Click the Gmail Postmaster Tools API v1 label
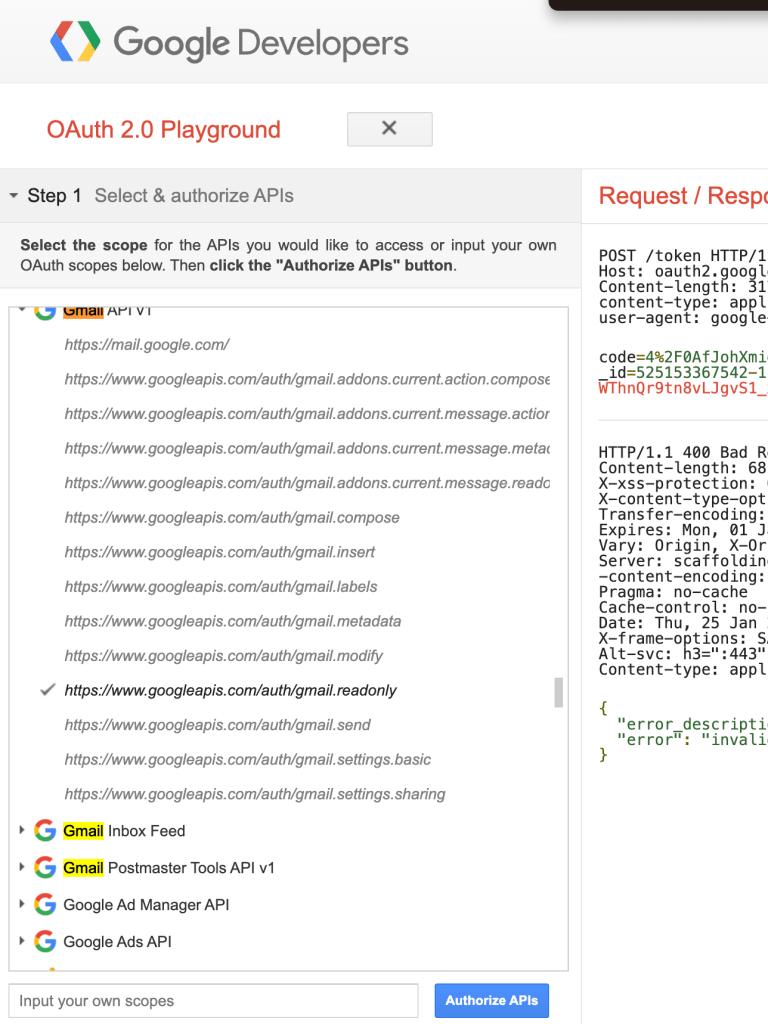This screenshot has height=1024, width=768. (169, 868)
